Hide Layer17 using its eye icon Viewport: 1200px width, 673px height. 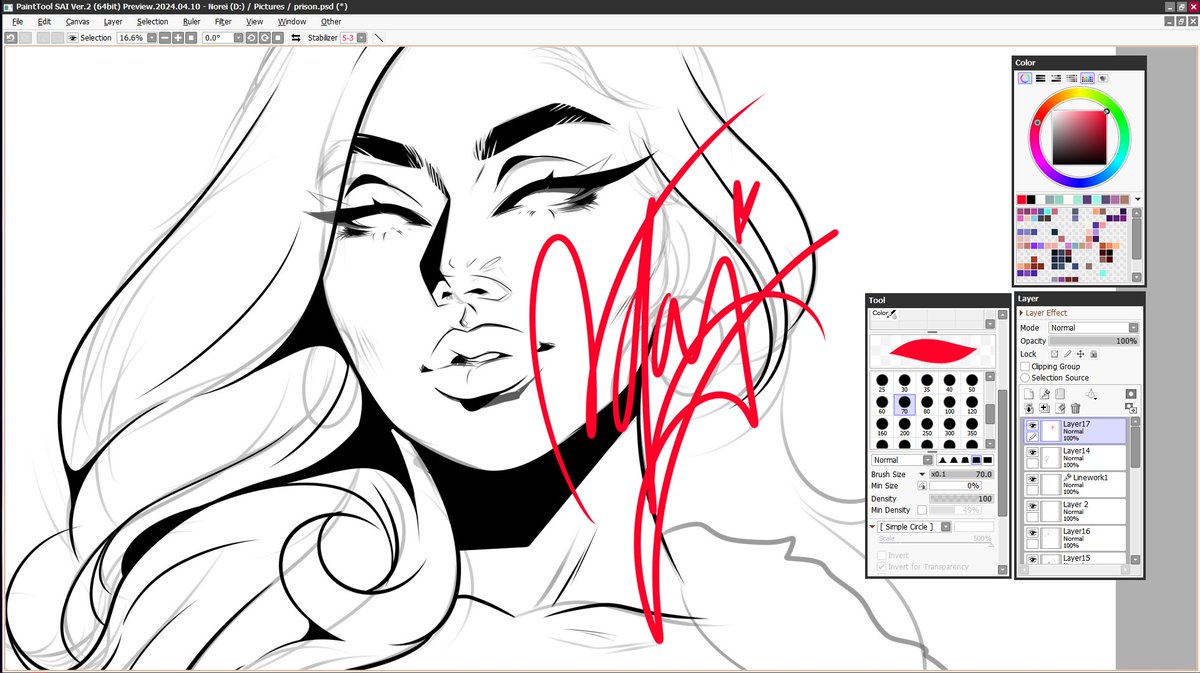1032,425
